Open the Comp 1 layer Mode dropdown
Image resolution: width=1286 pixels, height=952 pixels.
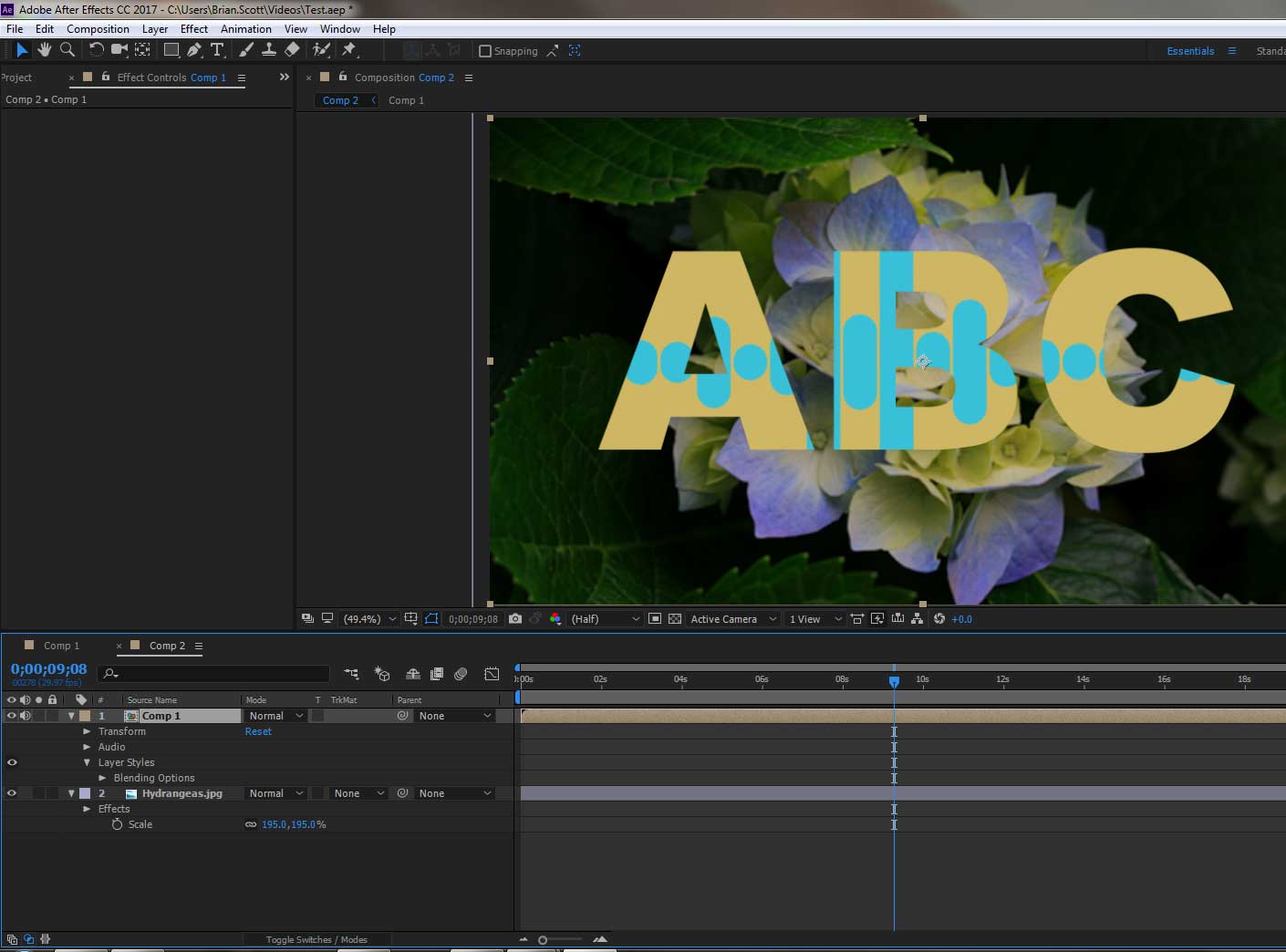(276, 716)
